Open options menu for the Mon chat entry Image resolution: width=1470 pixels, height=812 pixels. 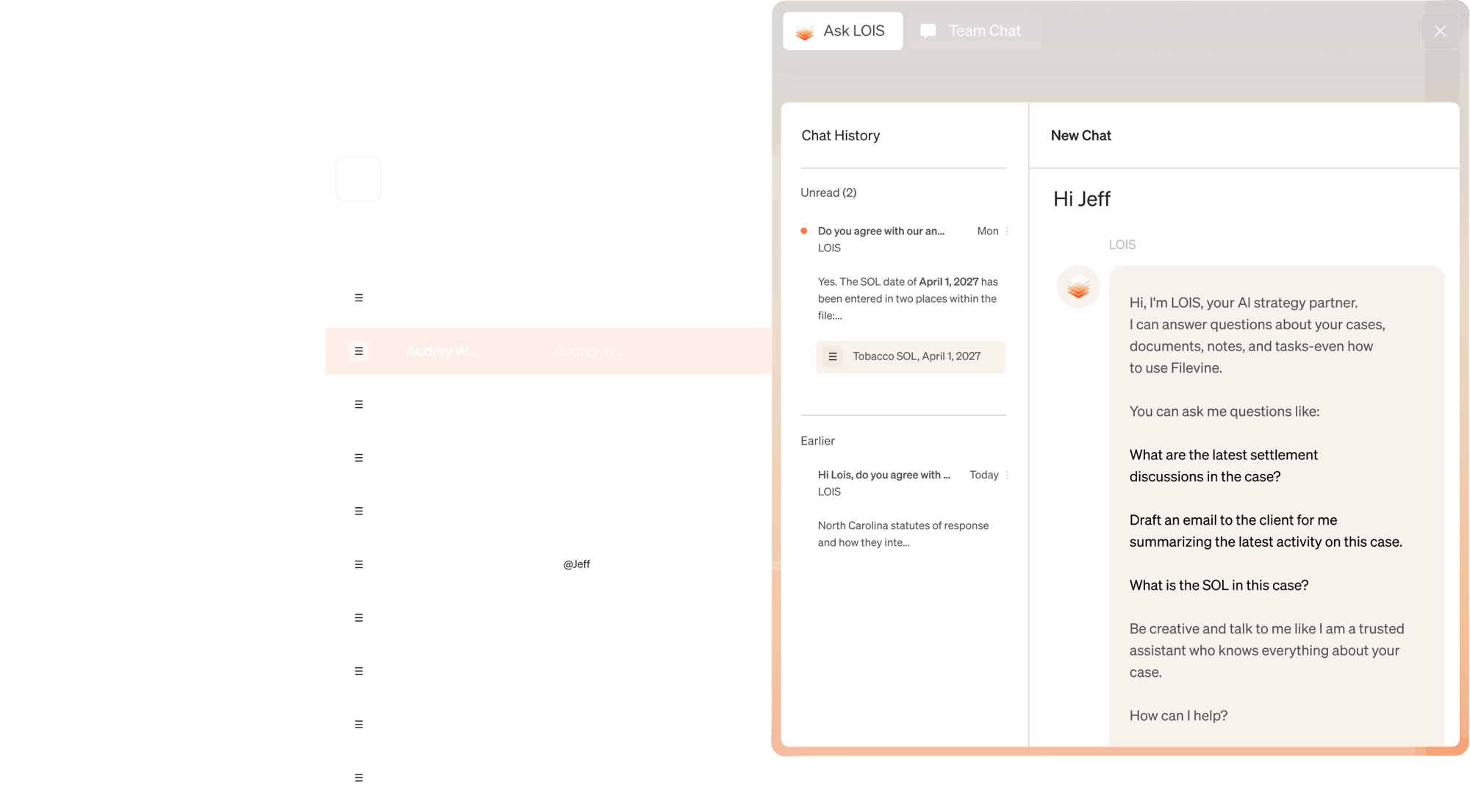1007,231
